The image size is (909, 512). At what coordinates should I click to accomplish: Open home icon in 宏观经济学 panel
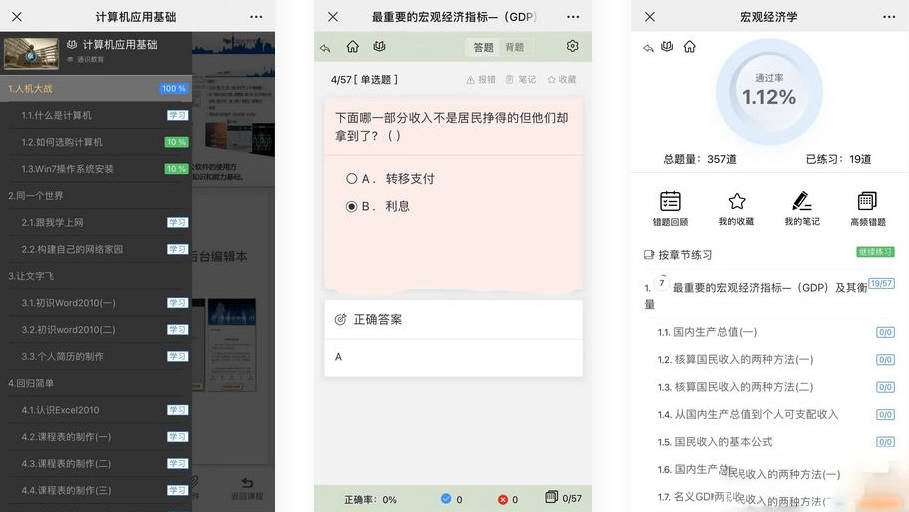pyautogui.click(x=689, y=46)
